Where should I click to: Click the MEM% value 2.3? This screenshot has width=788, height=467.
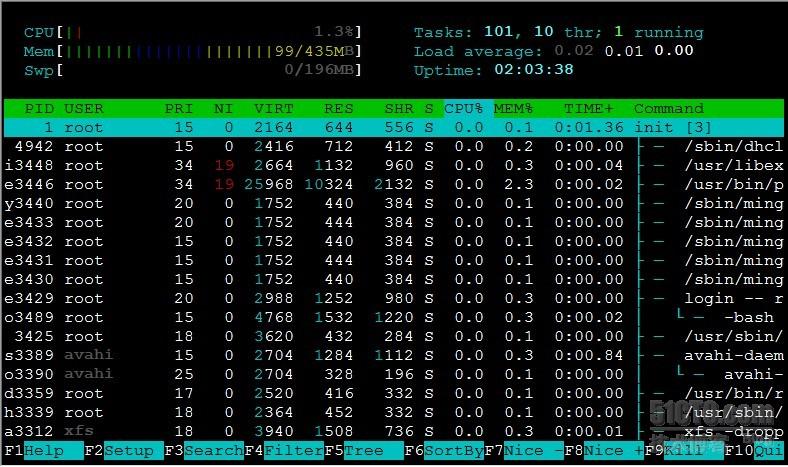pyautogui.click(x=519, y=184)
